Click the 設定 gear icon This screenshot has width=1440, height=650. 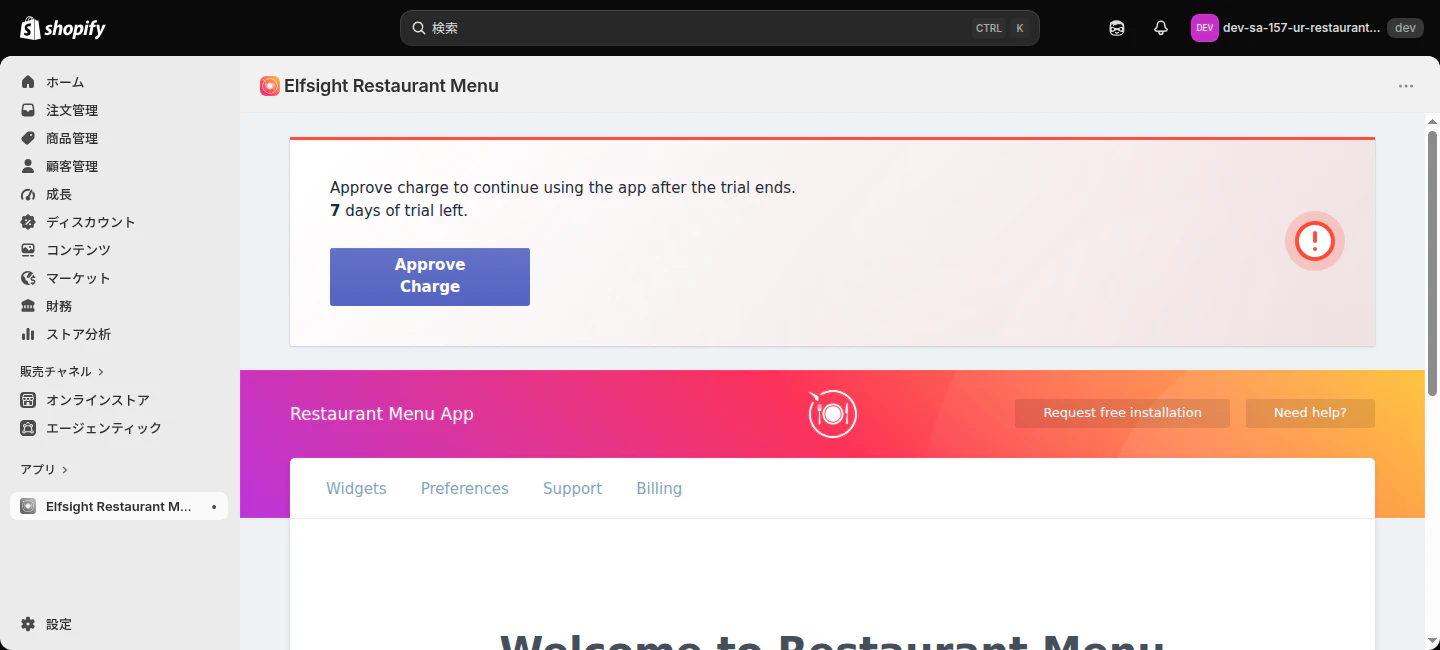point(28,624)
